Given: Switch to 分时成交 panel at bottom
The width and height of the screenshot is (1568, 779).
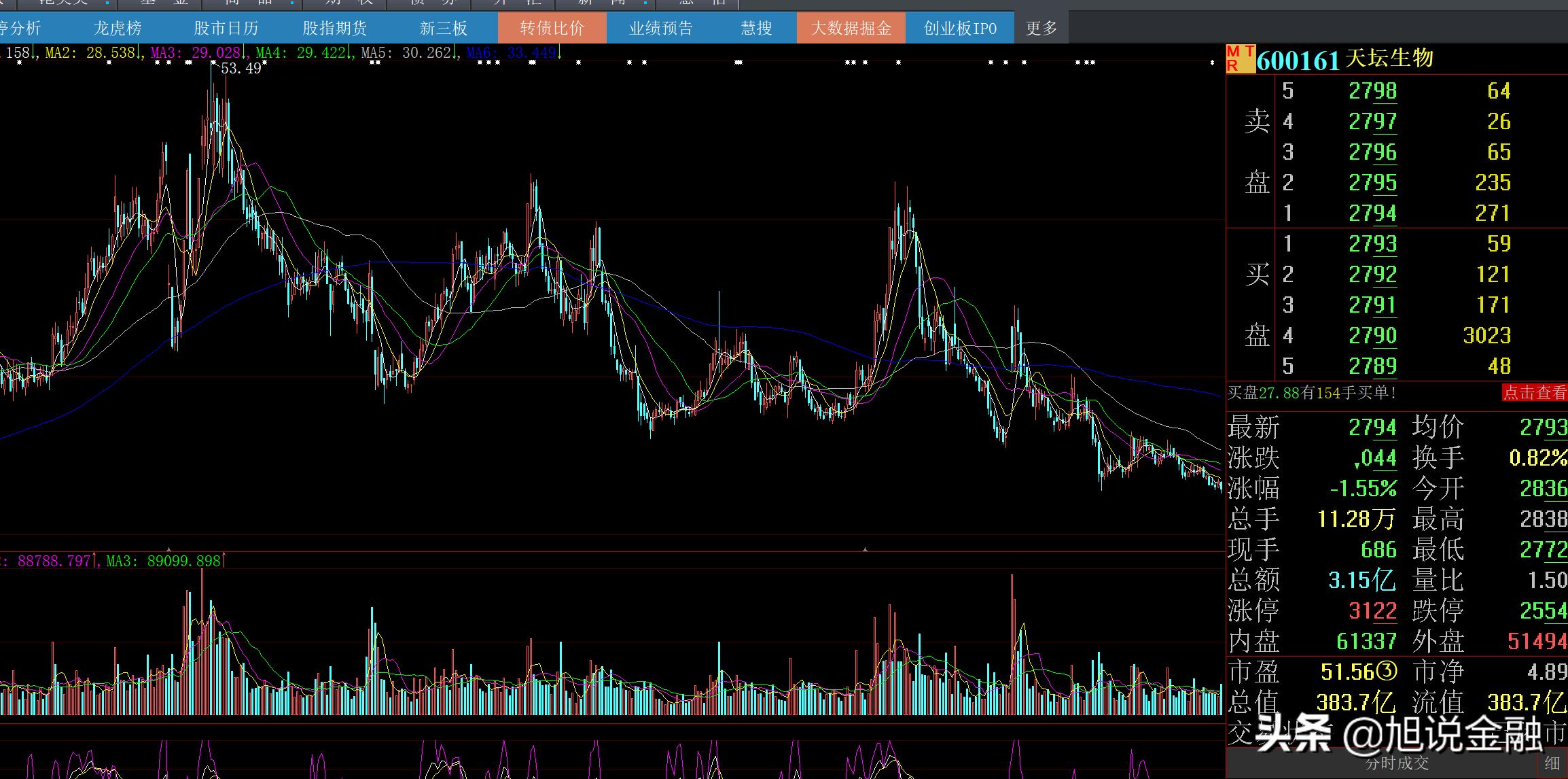Looking at the screenshot, I should click(1397, 763).
